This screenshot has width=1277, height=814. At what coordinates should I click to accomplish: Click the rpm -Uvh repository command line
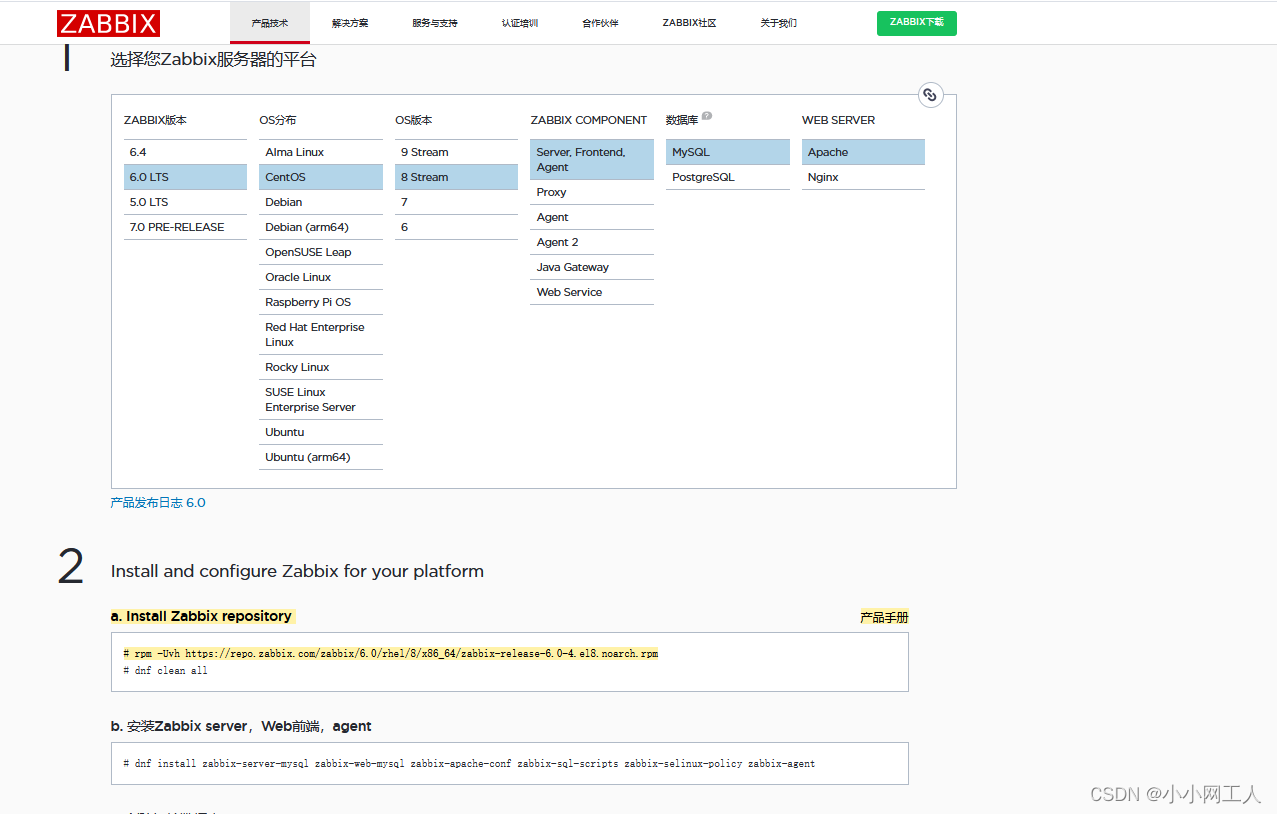391,653
